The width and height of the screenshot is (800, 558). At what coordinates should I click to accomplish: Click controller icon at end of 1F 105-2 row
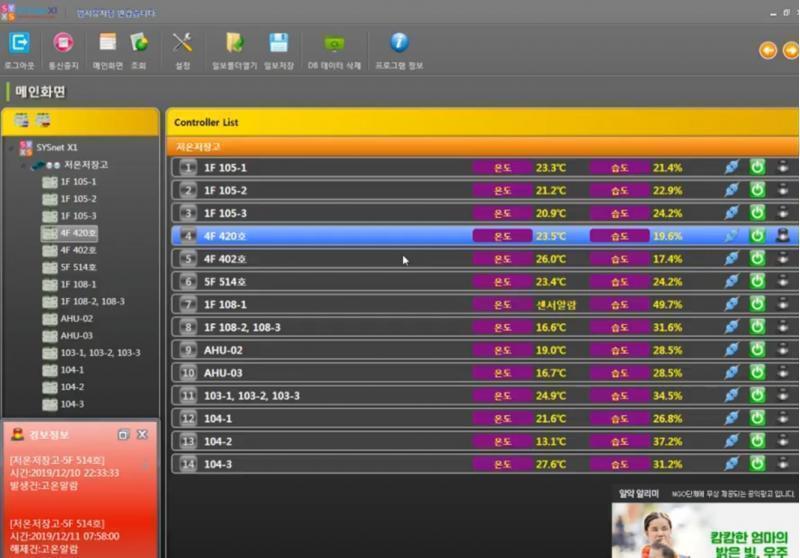[783, 190]
